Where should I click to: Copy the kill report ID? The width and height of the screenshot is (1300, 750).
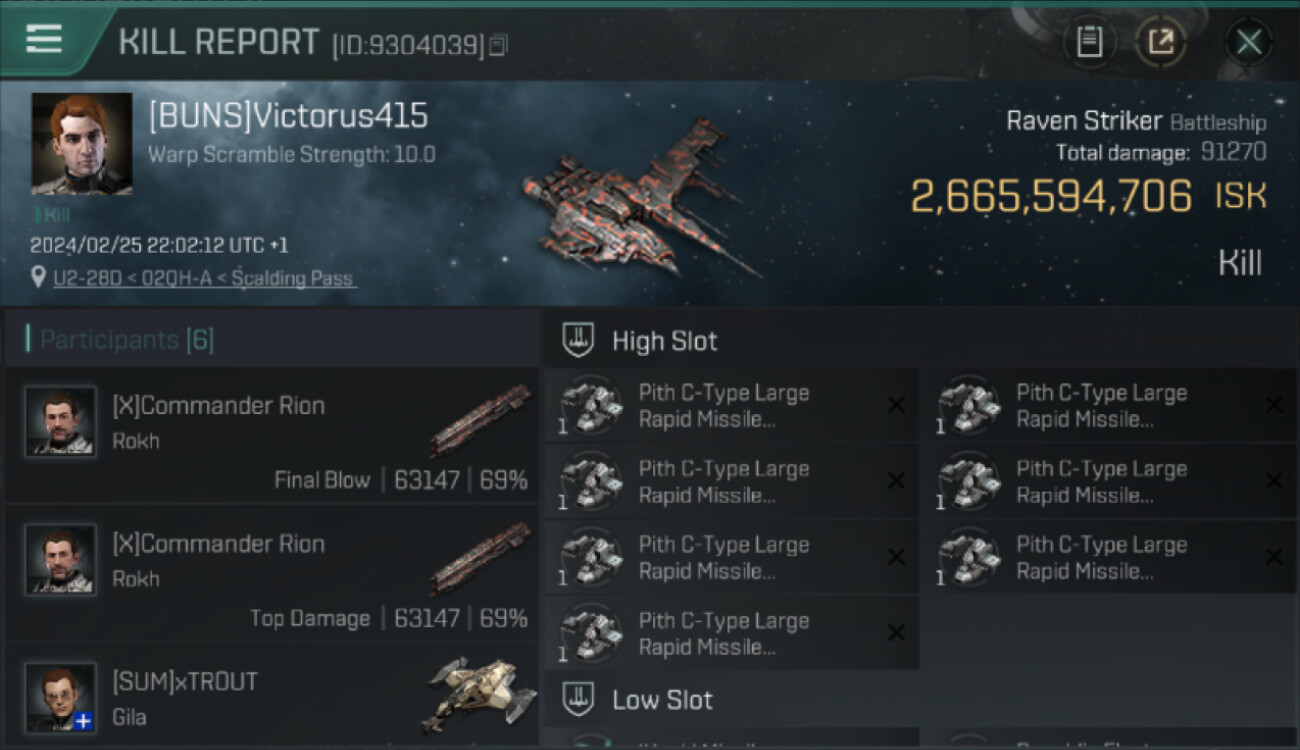point(497,45)
